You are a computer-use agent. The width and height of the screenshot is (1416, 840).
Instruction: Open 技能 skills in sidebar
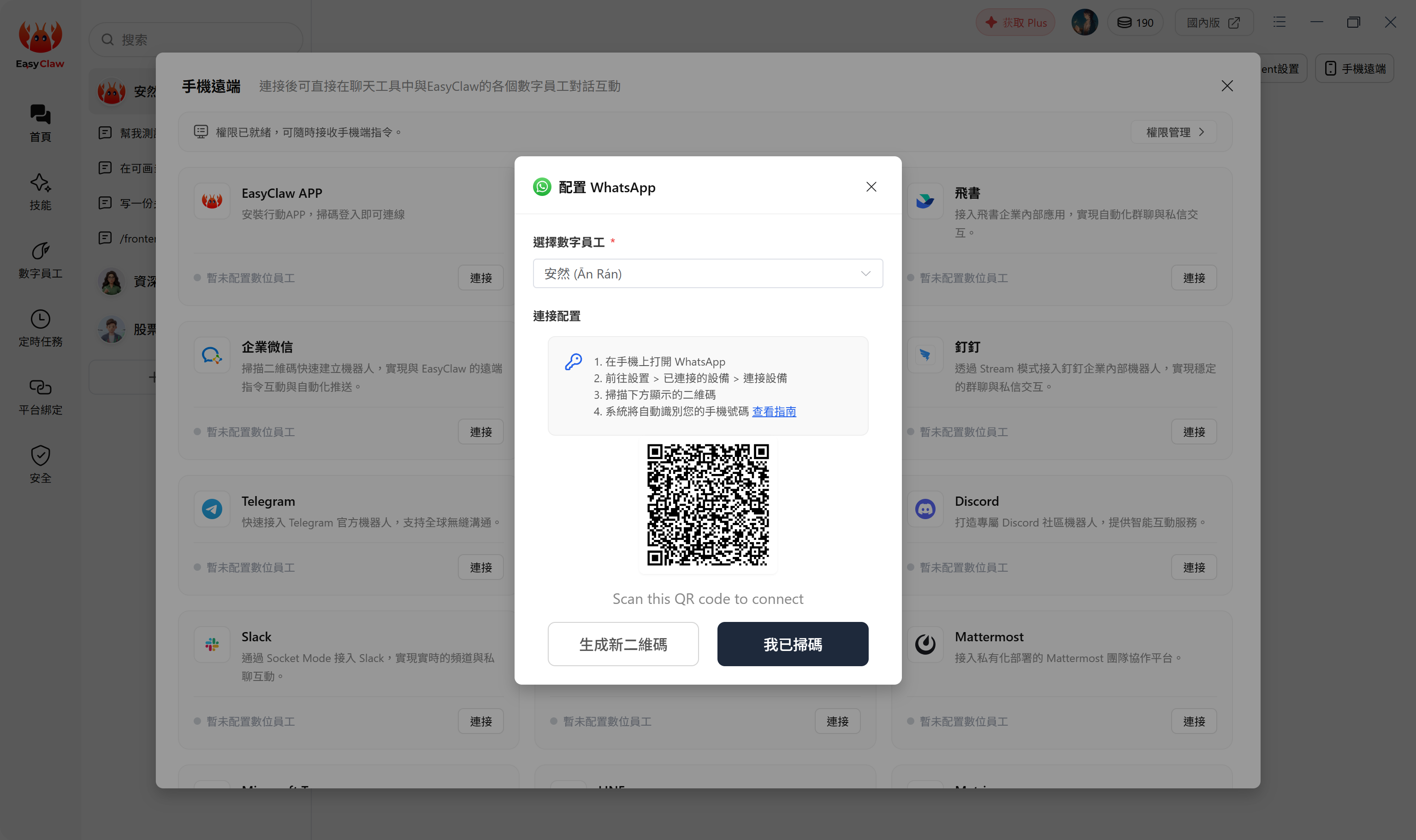coord(40,191)
